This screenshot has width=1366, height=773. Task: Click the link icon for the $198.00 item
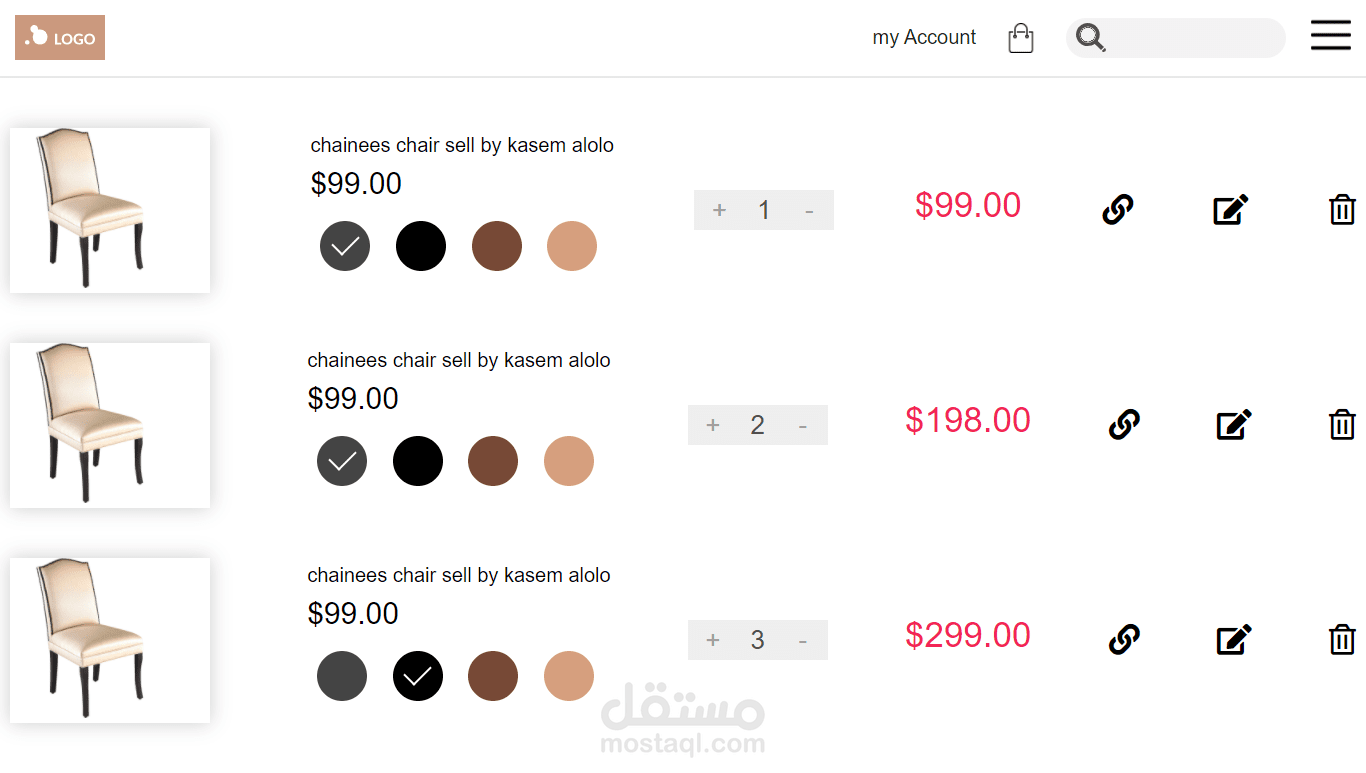tap(1124, 424)
